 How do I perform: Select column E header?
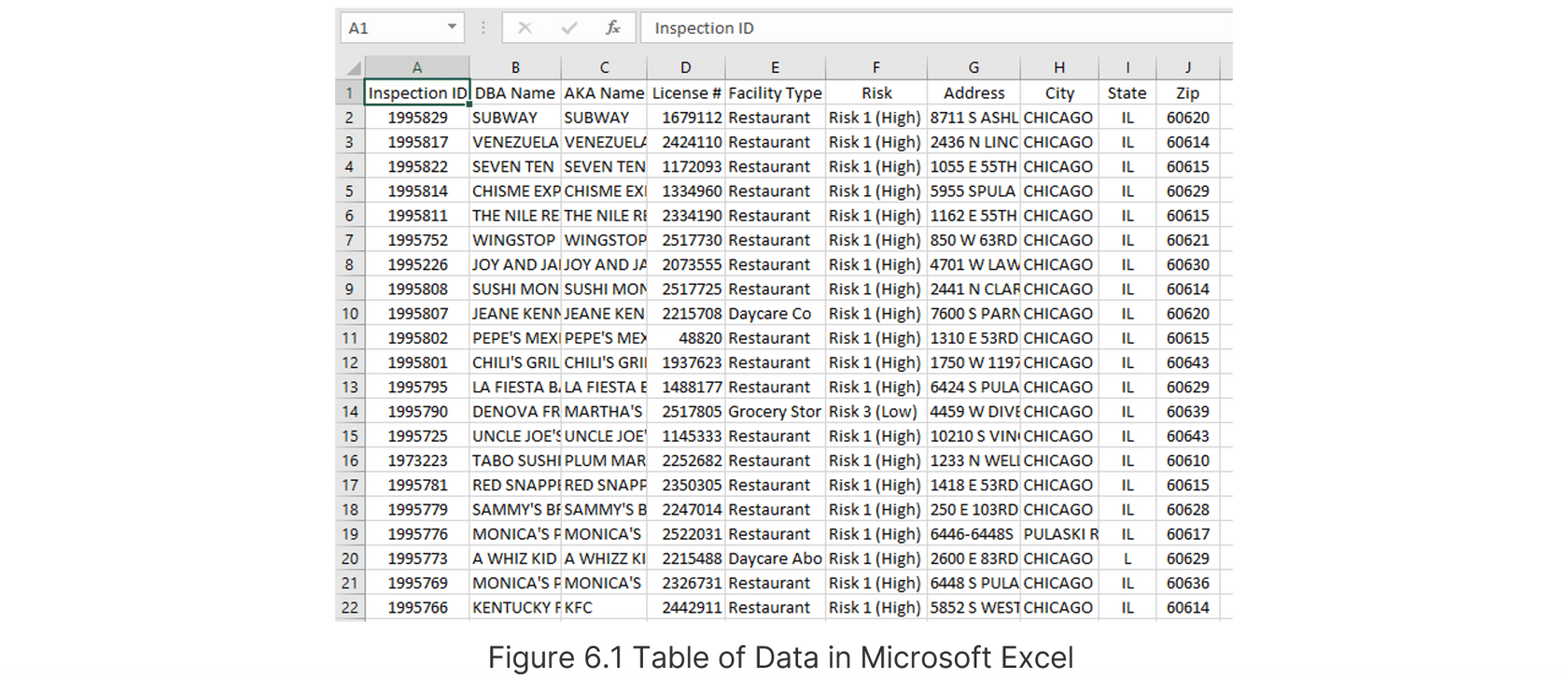[x=775, y=67]
